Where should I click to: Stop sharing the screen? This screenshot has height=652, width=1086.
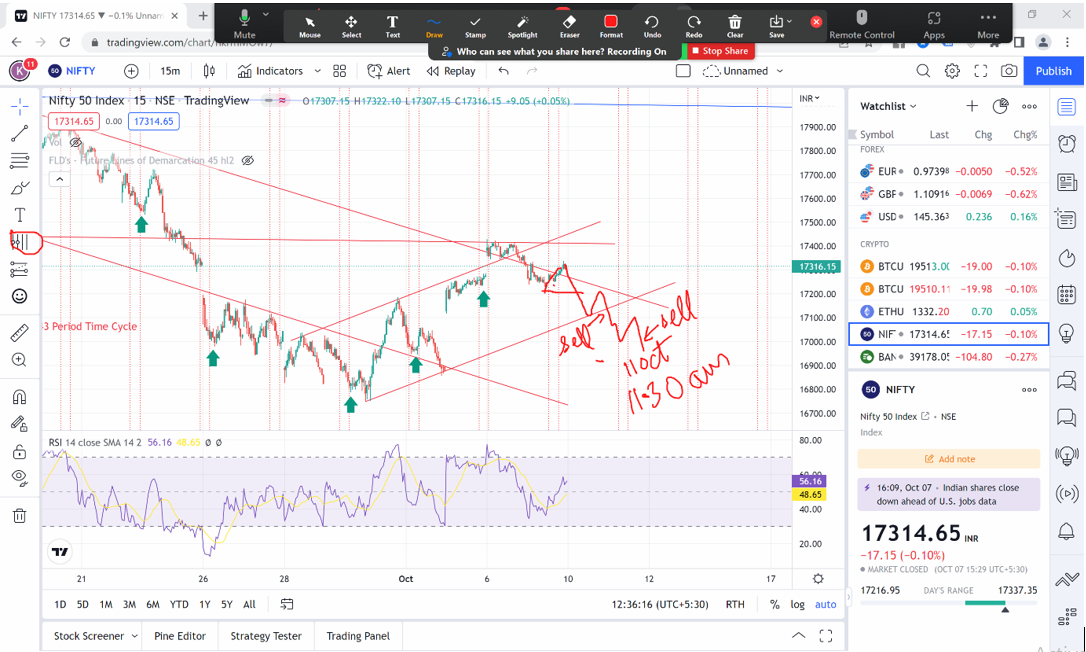pyautogui.click(x=719, y=51)
